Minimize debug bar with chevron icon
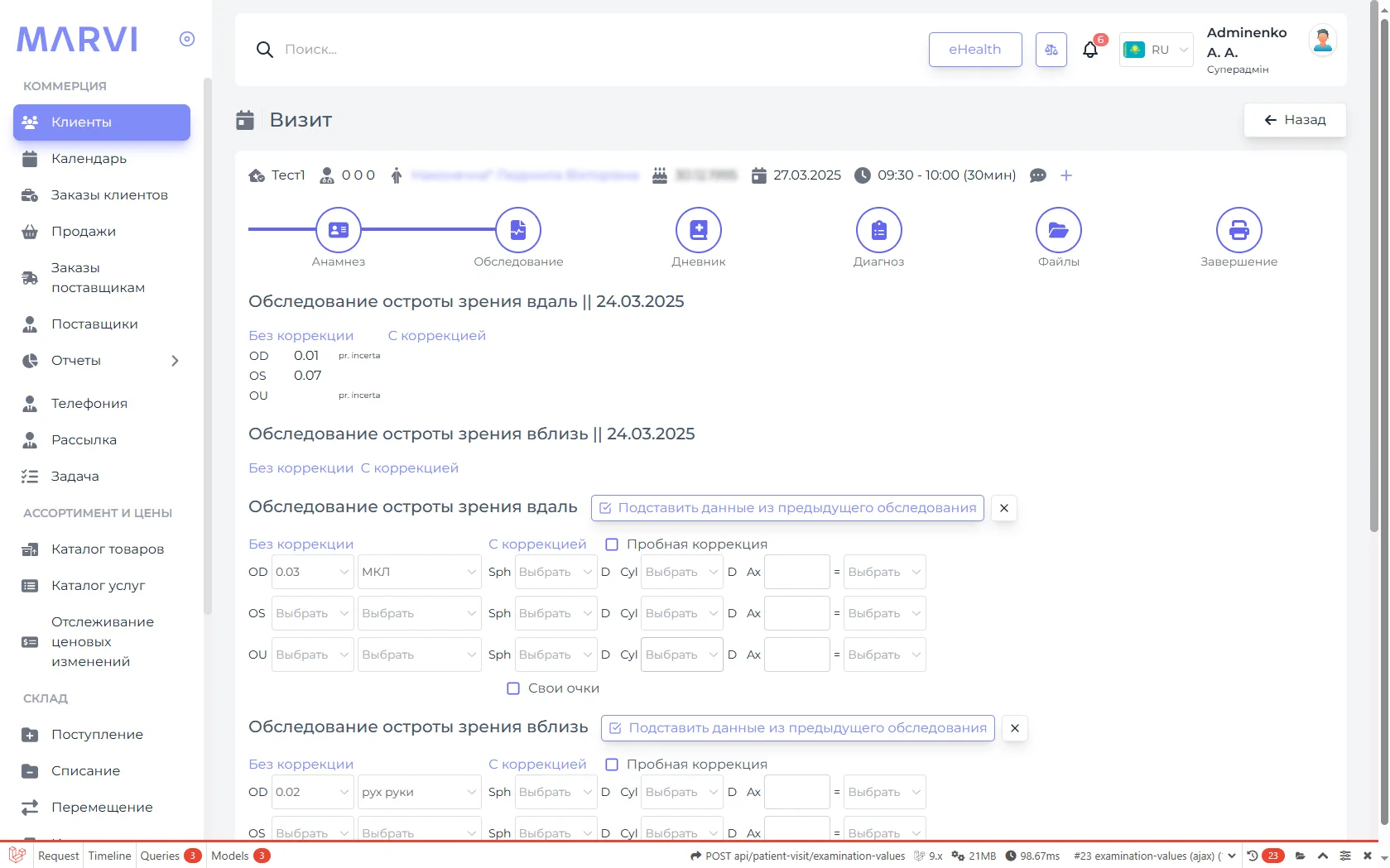Image resolution: width=1390 pixels, height=868 pixels. pos(1323,856)
